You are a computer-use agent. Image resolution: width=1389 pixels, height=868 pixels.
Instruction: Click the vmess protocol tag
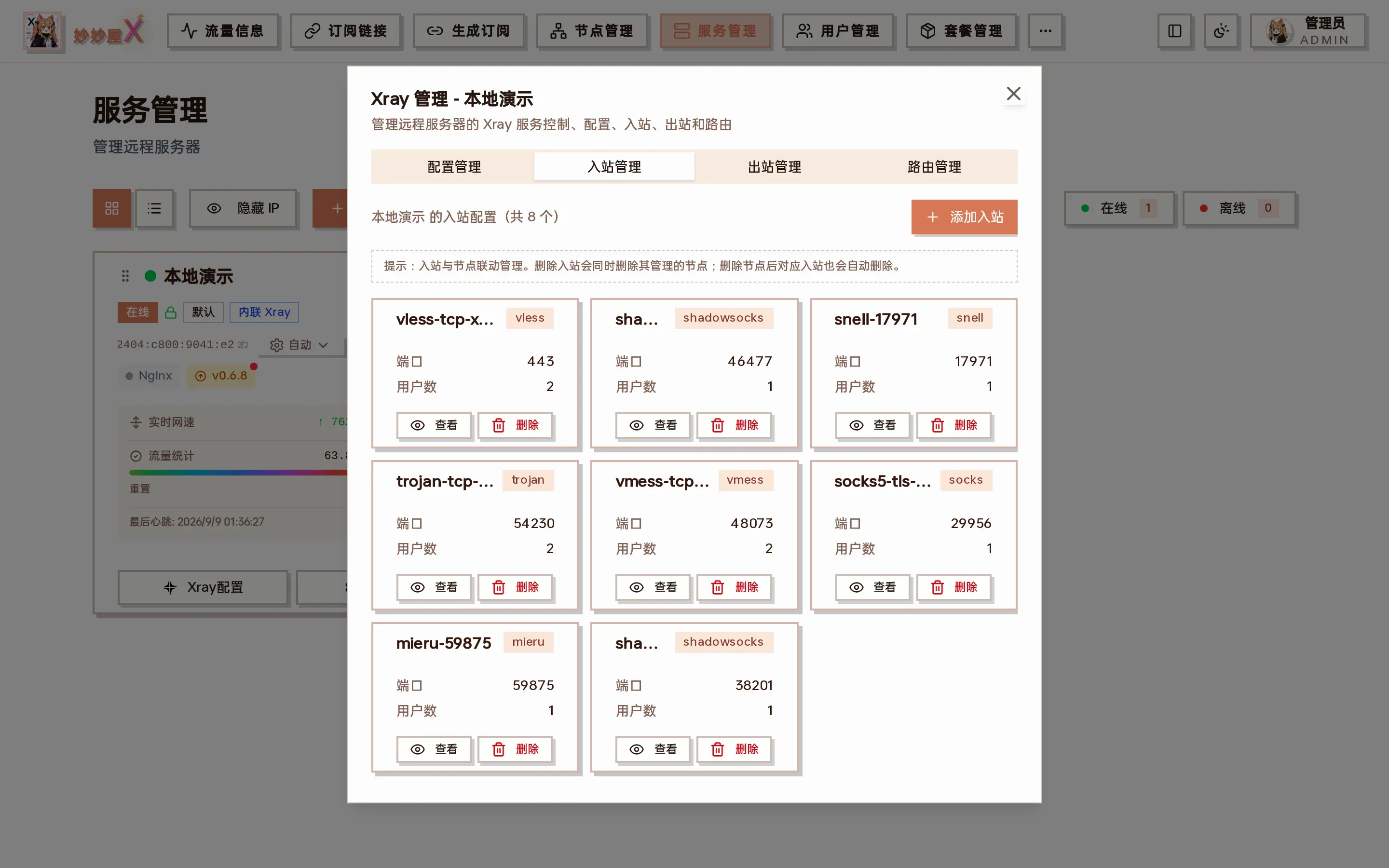745,480
